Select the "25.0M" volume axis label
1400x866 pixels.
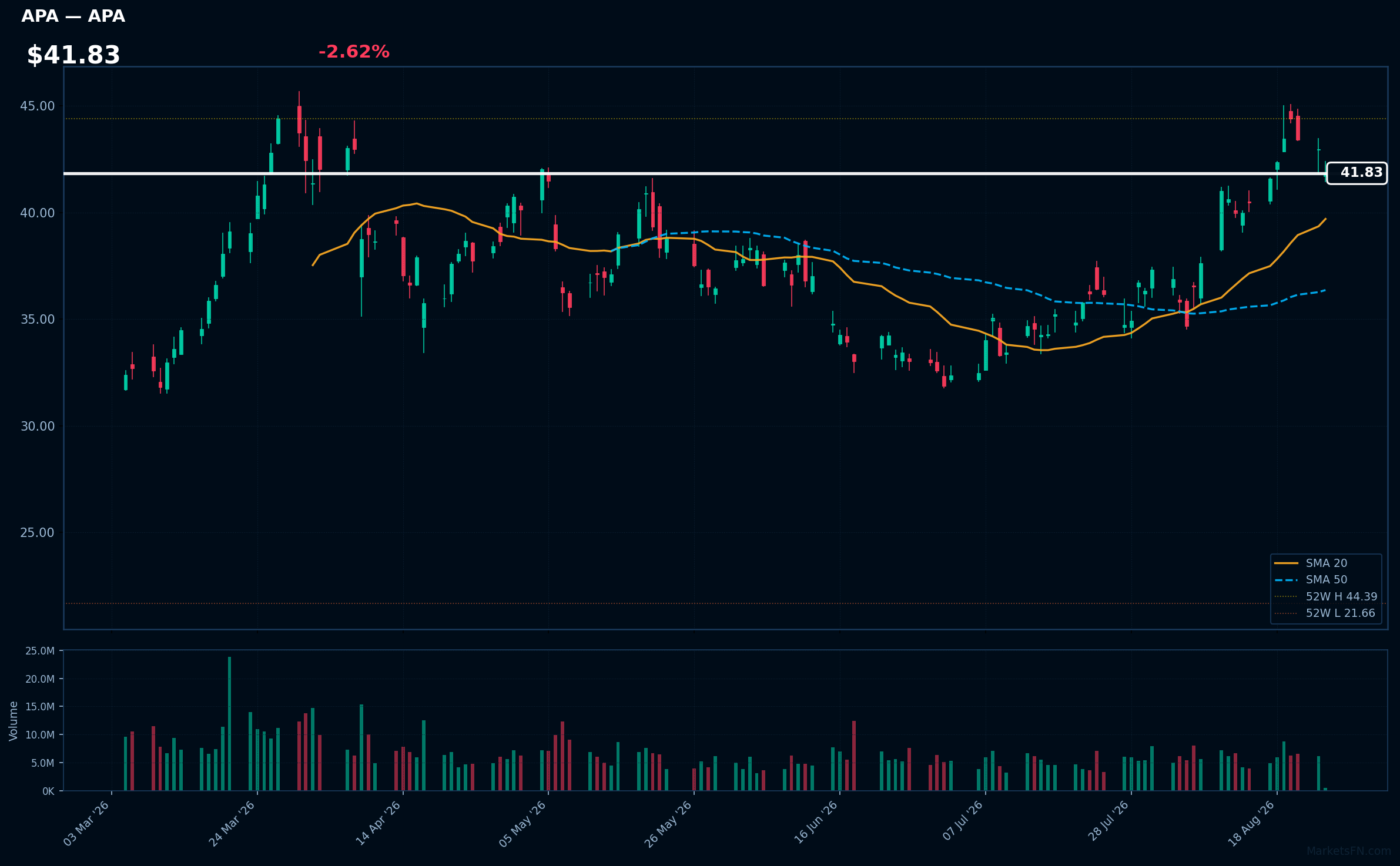[40, 651]
